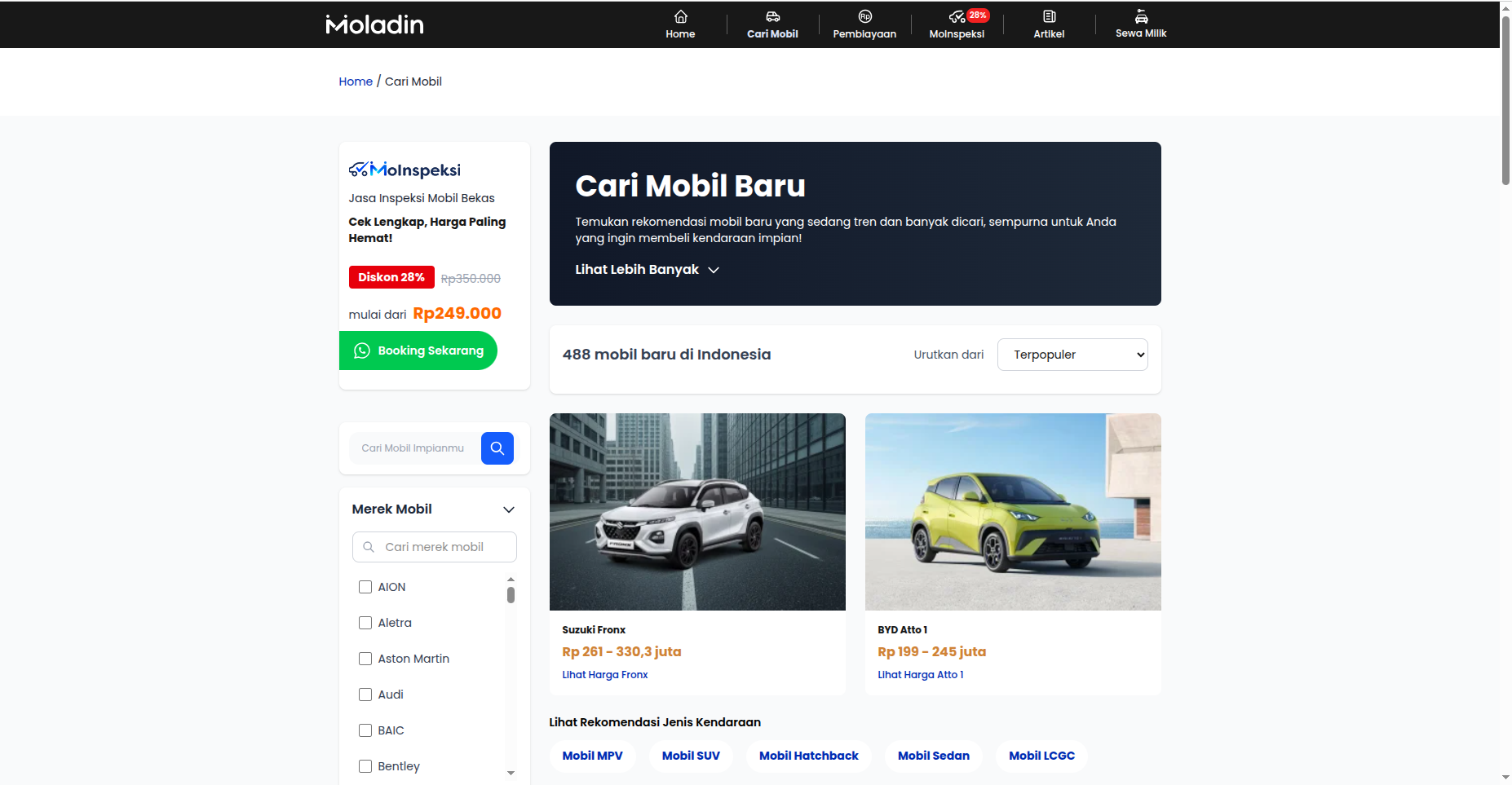Click the MoInspeksi icon in navbar
The image size is (1512, 785).
[957, 17]
